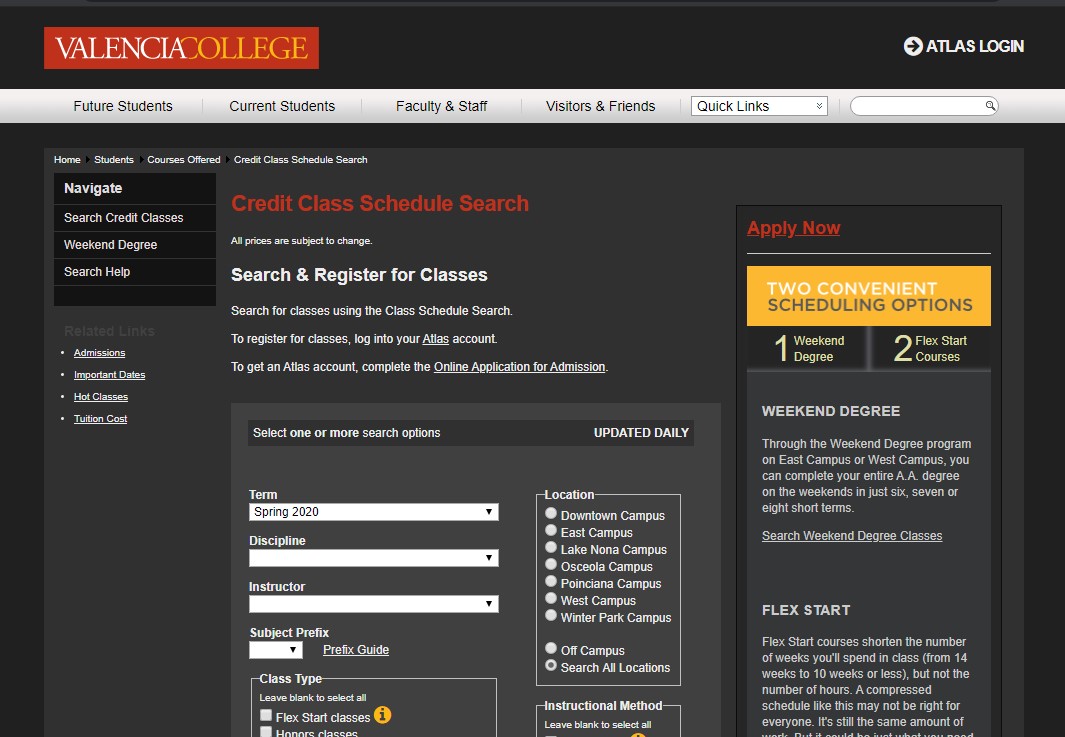Expand the Quick Links menu
The image size is (1065, 737).
757,105
